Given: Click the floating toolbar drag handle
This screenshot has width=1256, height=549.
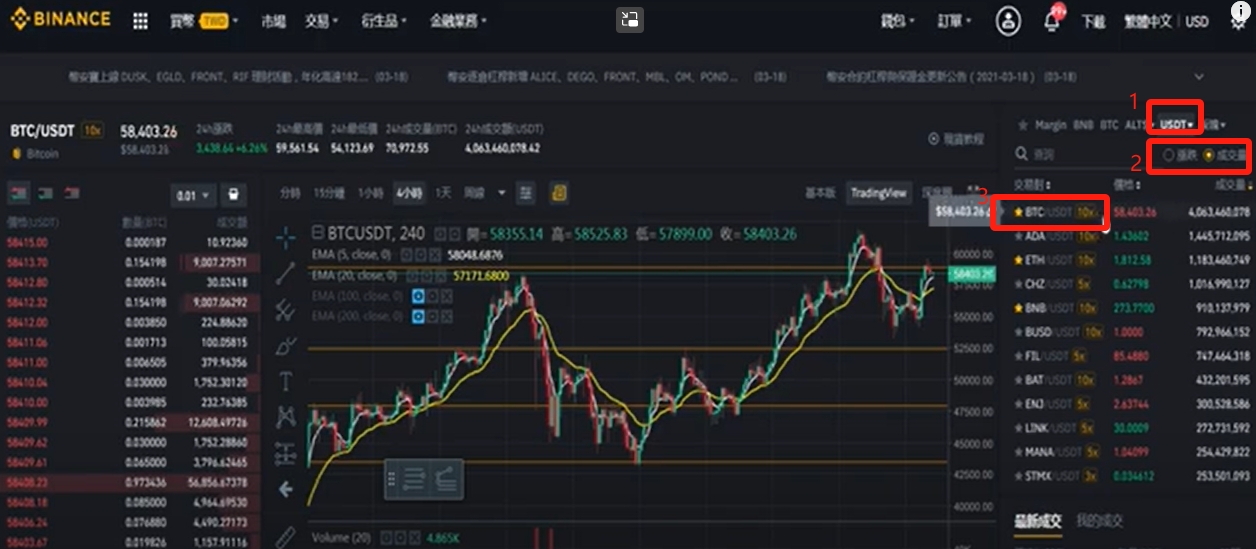Looking at the screenshot, I should 392,480.
